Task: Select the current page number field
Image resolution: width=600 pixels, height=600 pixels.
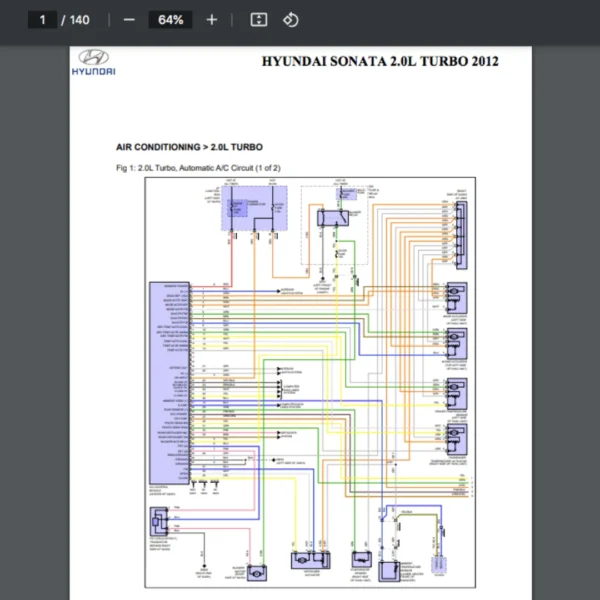Action: (42, 20)
